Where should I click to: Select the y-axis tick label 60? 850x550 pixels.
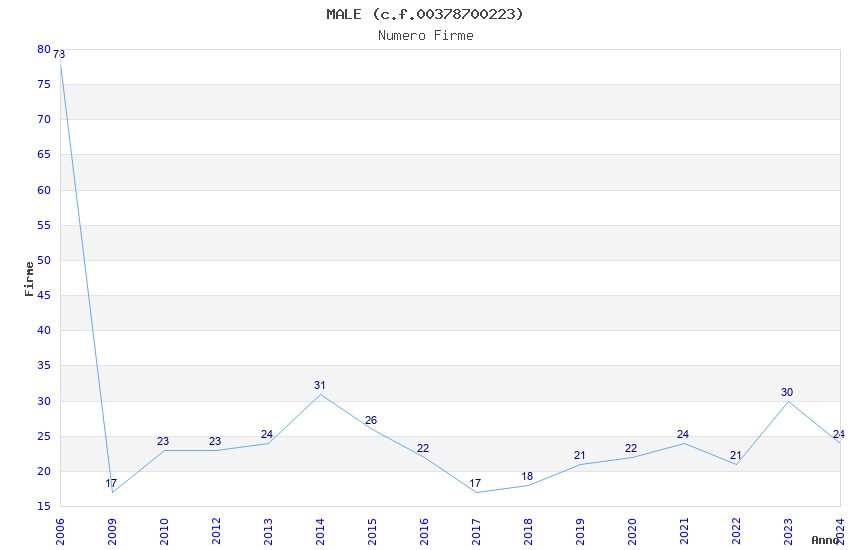click(x=44, y=190)
